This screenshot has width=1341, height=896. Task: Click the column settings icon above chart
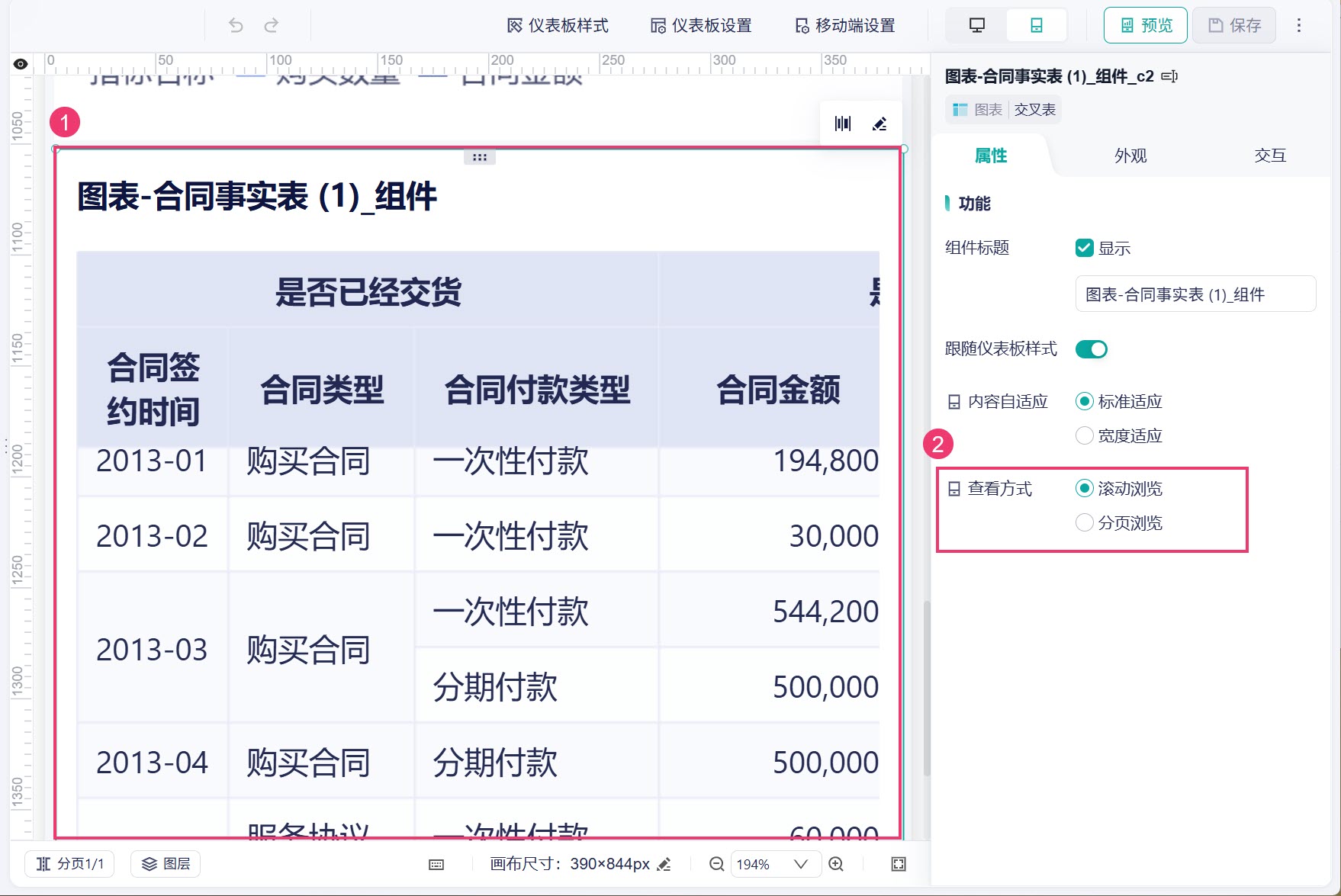point(843,124)
